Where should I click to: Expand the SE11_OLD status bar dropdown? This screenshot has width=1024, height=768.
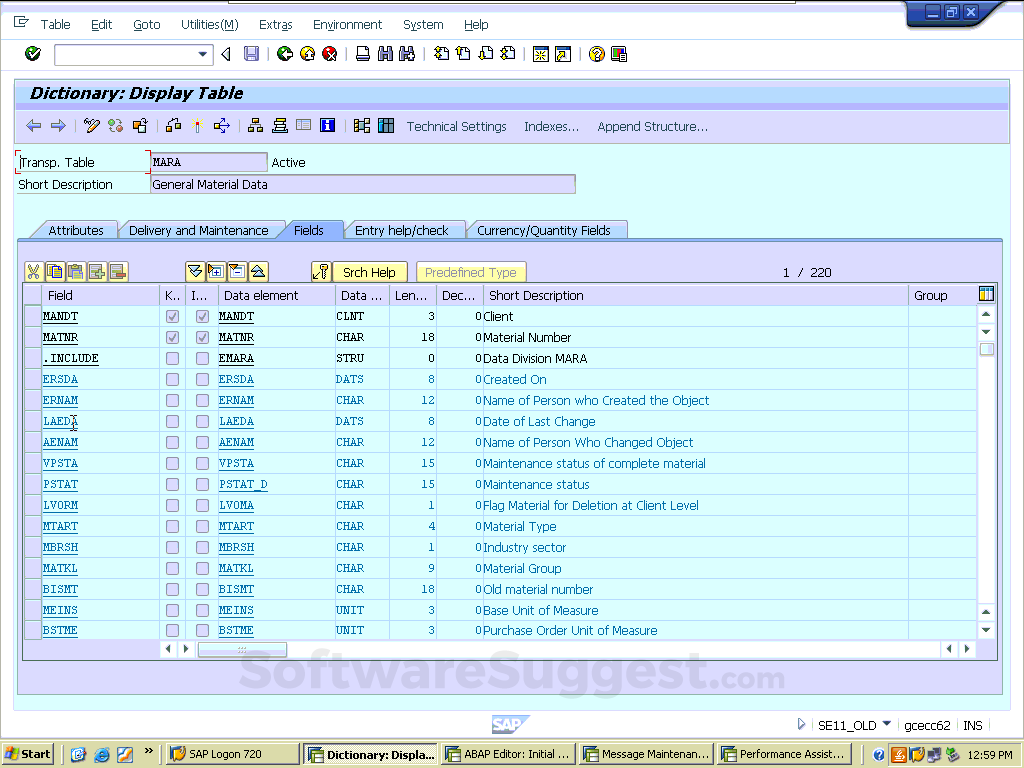[886, 724]
